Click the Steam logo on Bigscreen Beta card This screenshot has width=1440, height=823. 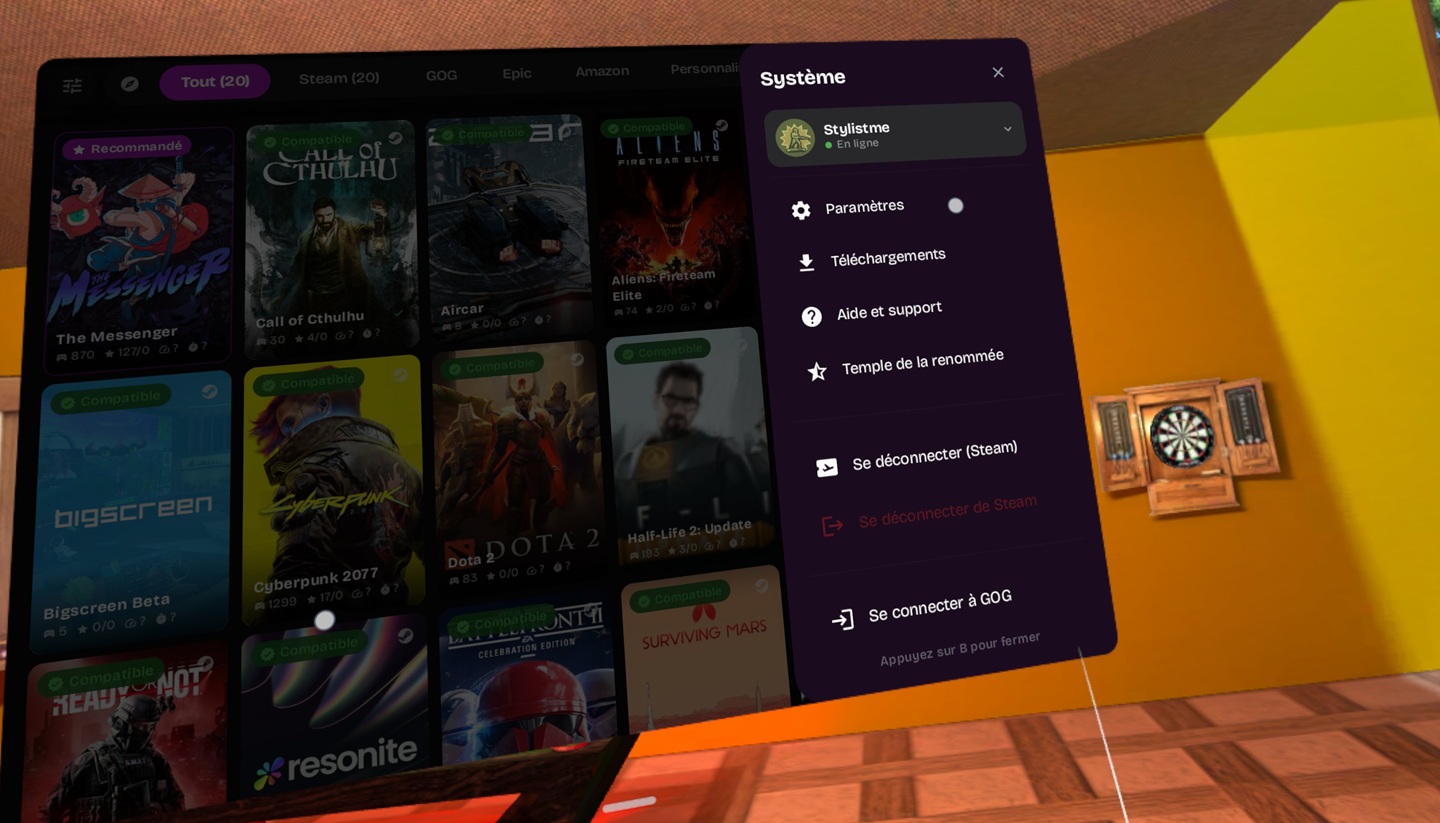coord(209,392)
